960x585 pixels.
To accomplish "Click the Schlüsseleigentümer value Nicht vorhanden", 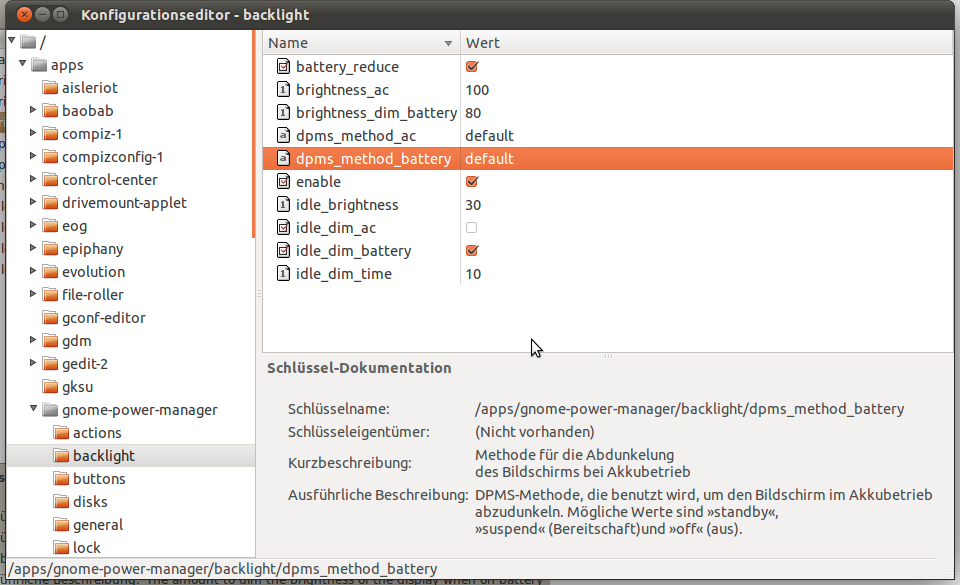I will [x=534, y=432].
